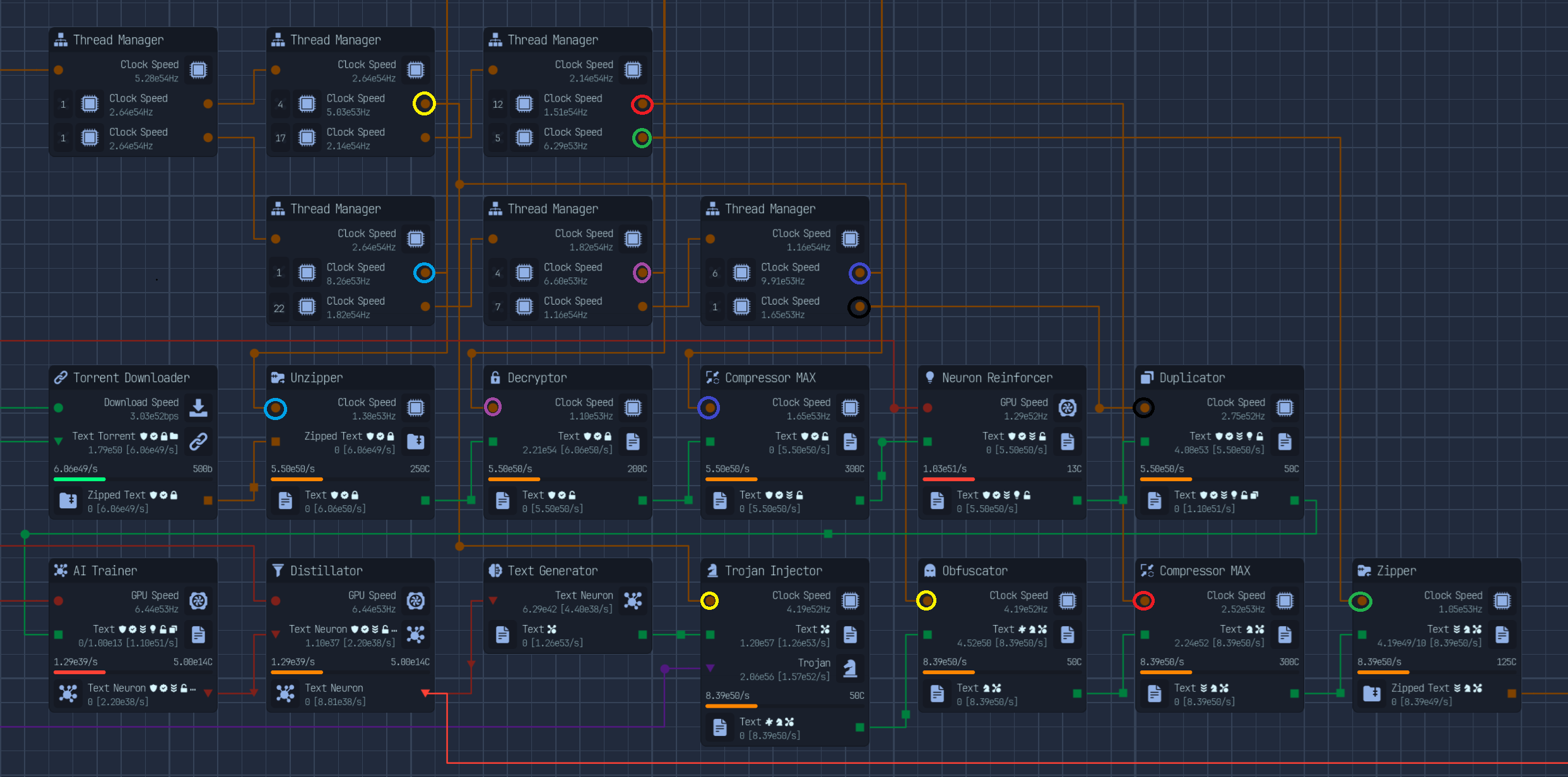The height and width of the screenshot is (777, 1568).
Task: Select the yellow-ringed port in Trojan Injector
Action: point(710,601)
